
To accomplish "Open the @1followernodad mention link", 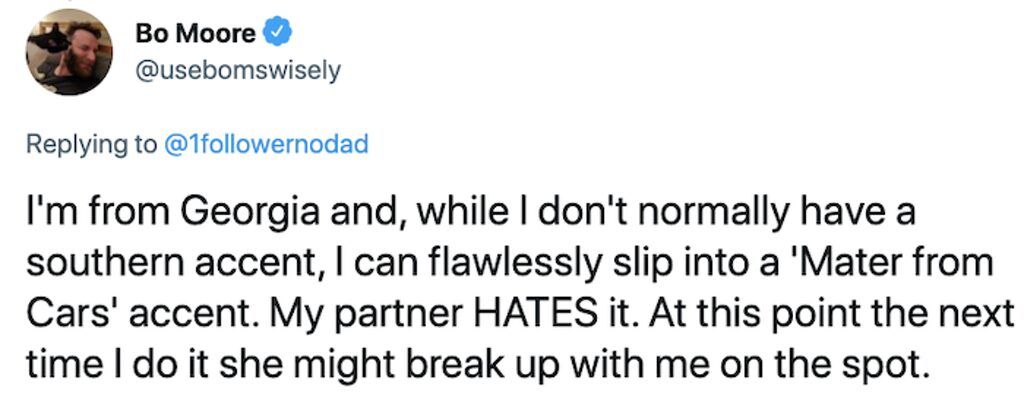I will pos(266,144).
